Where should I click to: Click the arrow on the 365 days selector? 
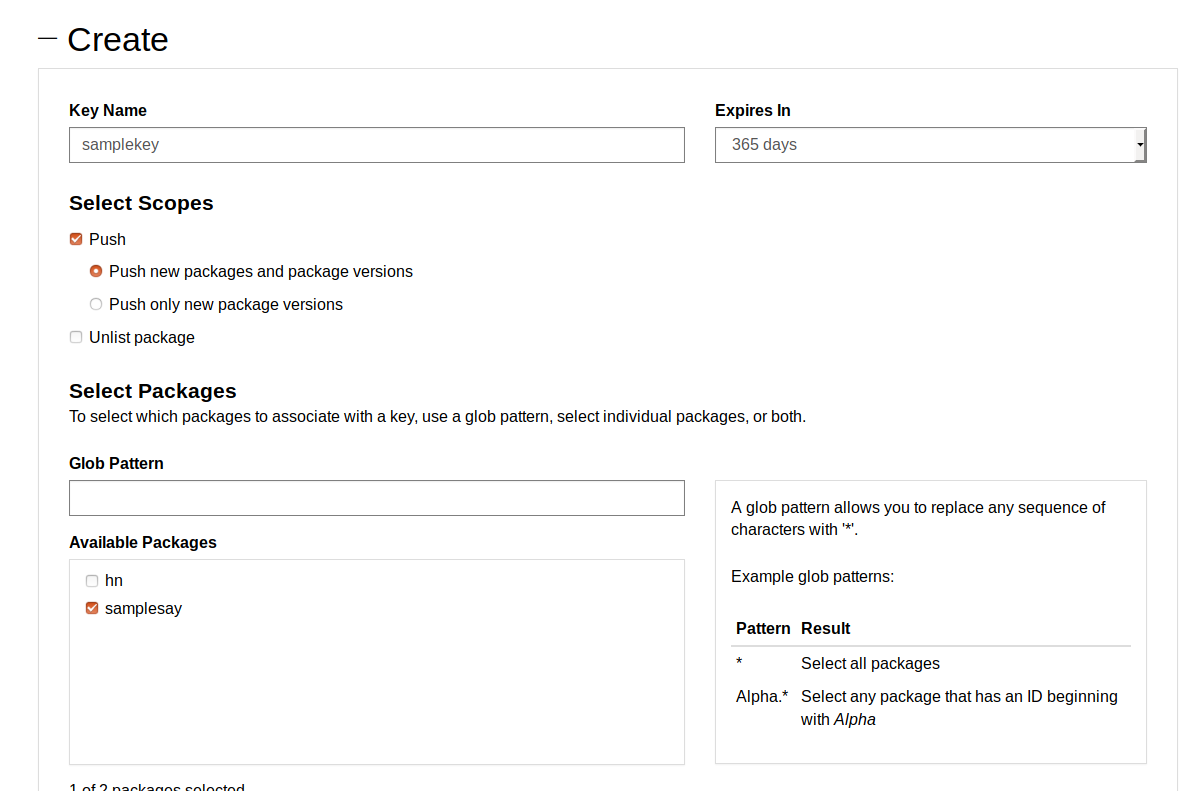click(x=1140, y=145)
